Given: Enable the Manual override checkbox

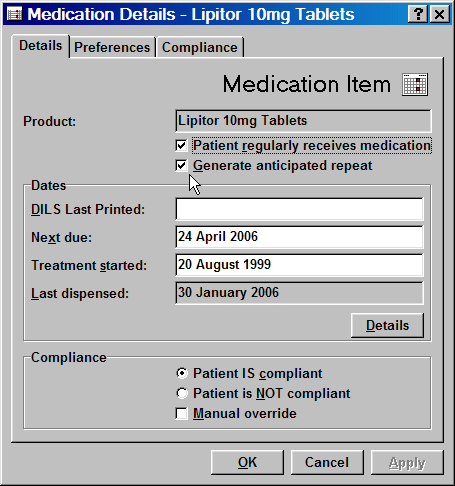Looking at the screenshot, I should point(181,414).
